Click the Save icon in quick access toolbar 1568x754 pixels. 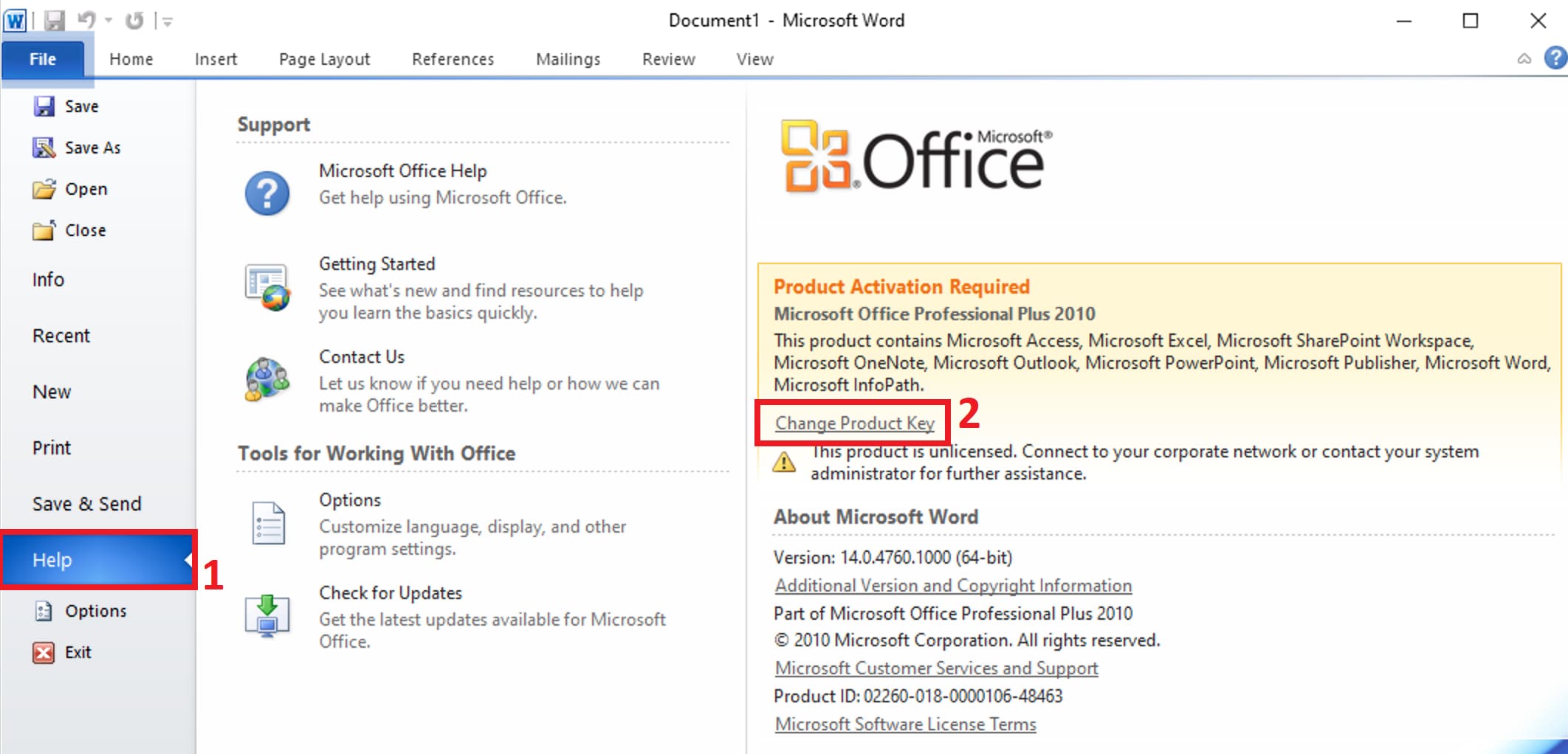[x=55, y=21]
